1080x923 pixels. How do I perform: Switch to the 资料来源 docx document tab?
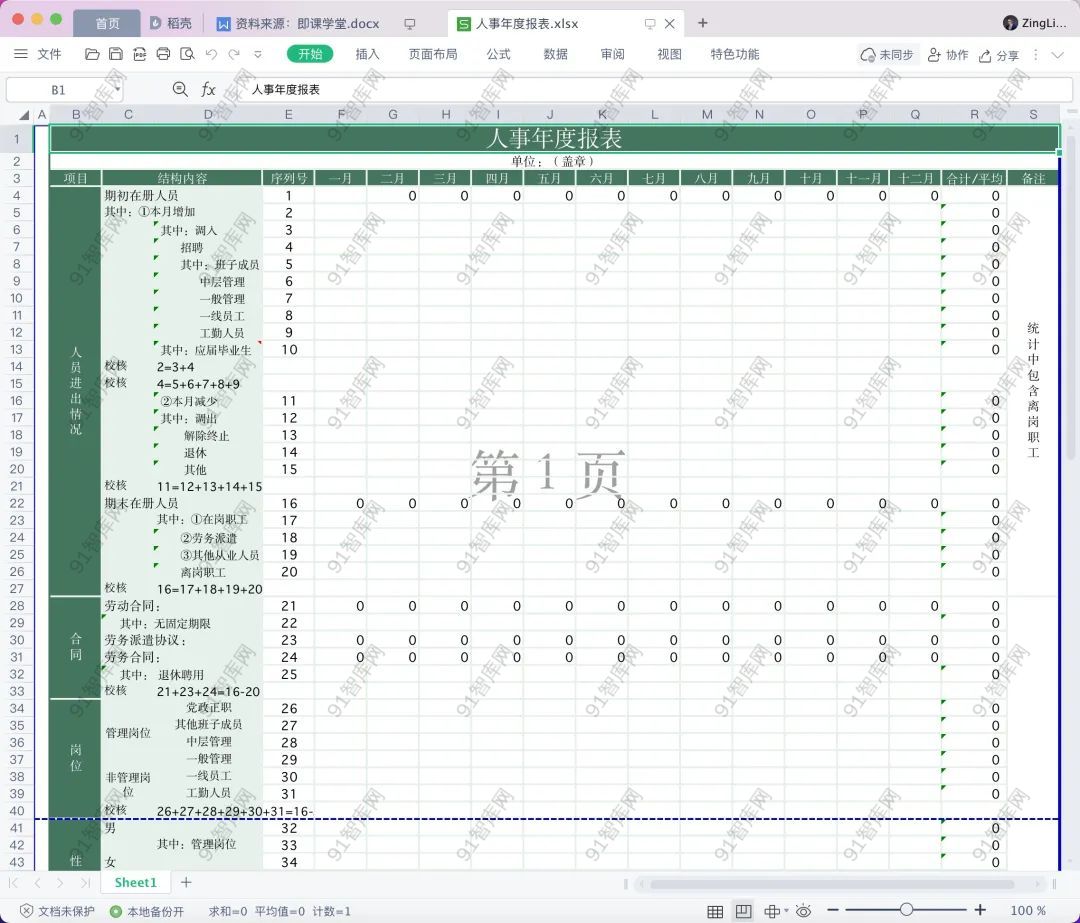(306, 23)
